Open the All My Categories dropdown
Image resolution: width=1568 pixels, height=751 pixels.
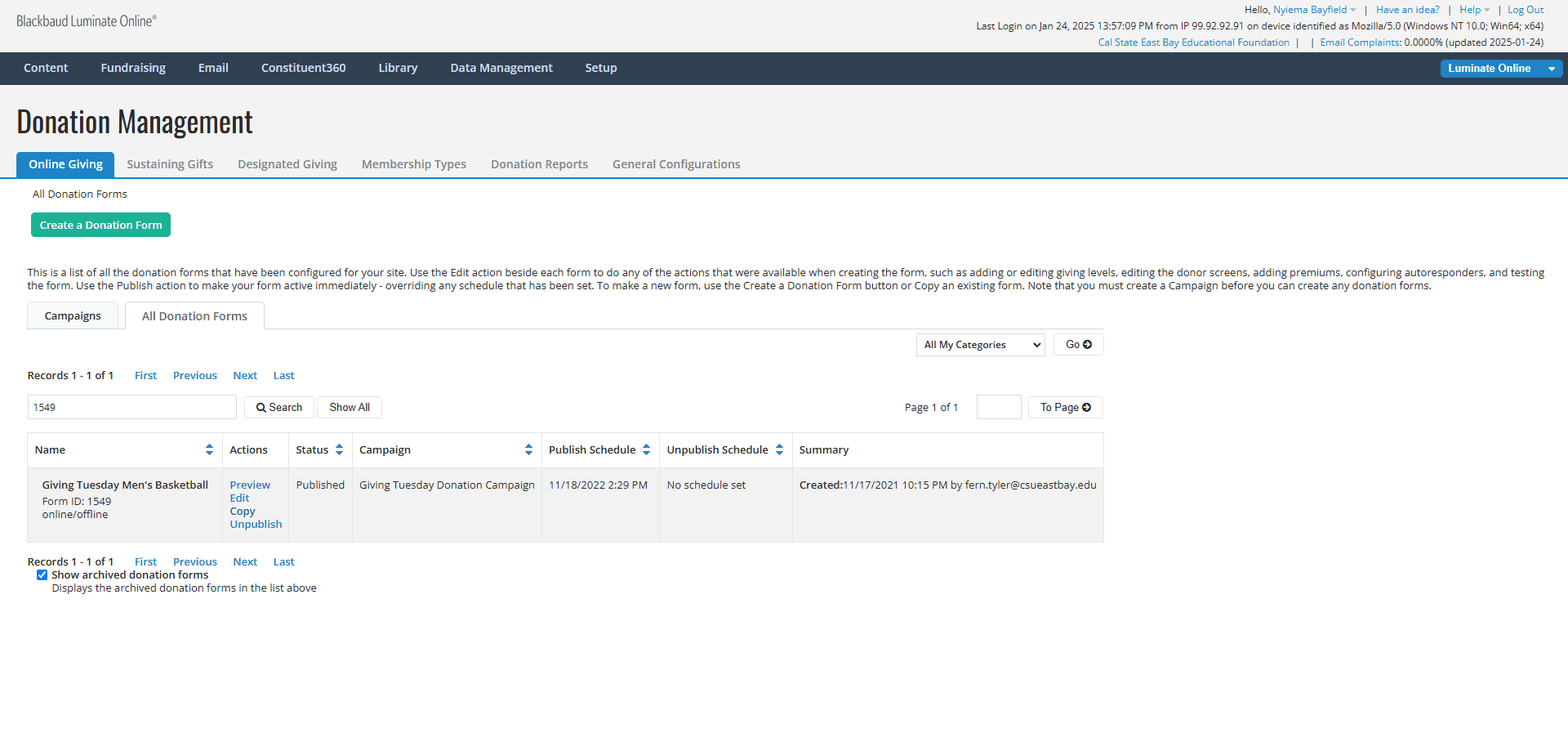980,345
